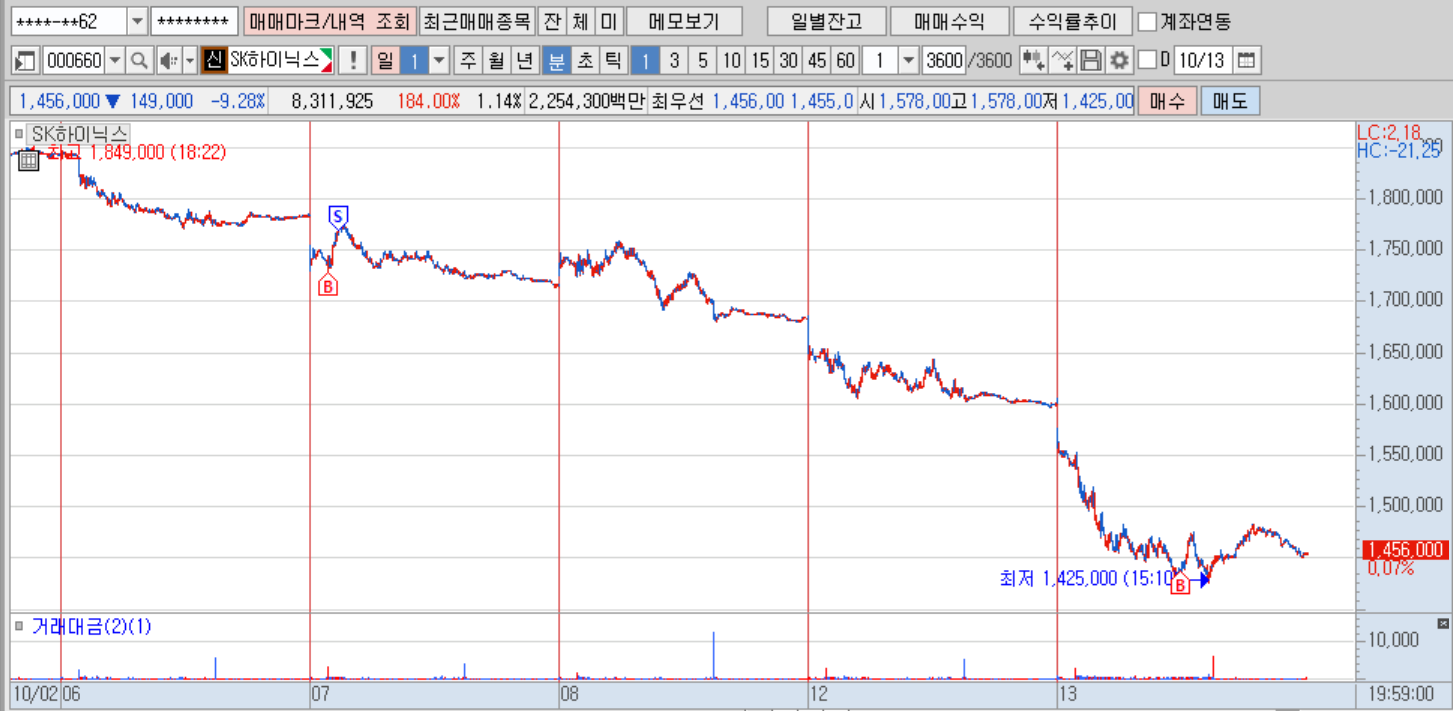1453x711 pixels.
Task: Click the 신 badge next to SK하이닉스
Action: click(212, 60)
